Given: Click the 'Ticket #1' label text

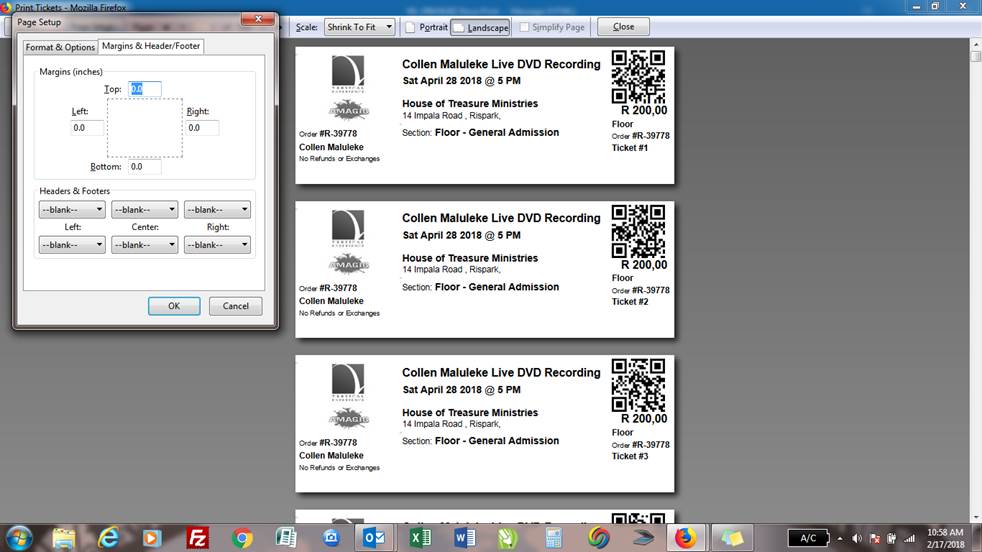Looking at the screenshot, I should 630,148.
